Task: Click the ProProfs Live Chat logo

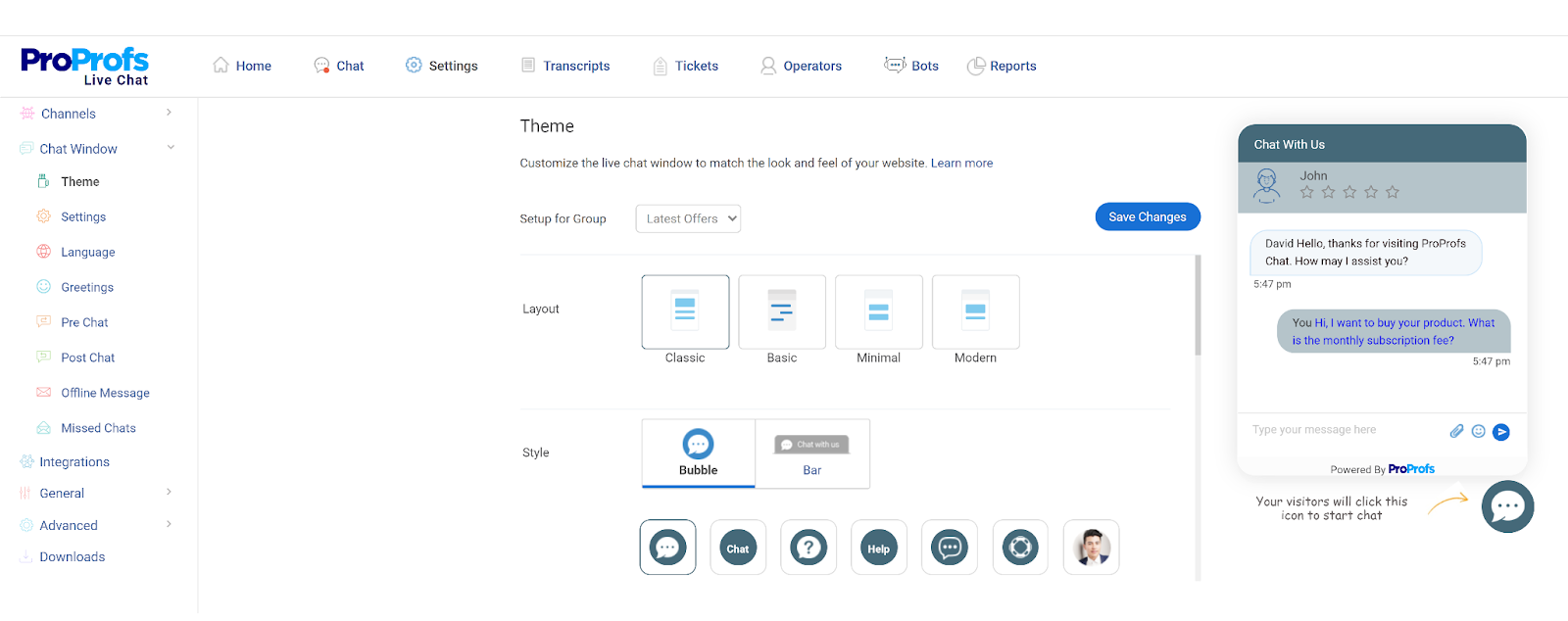Action: pos(84,67)
